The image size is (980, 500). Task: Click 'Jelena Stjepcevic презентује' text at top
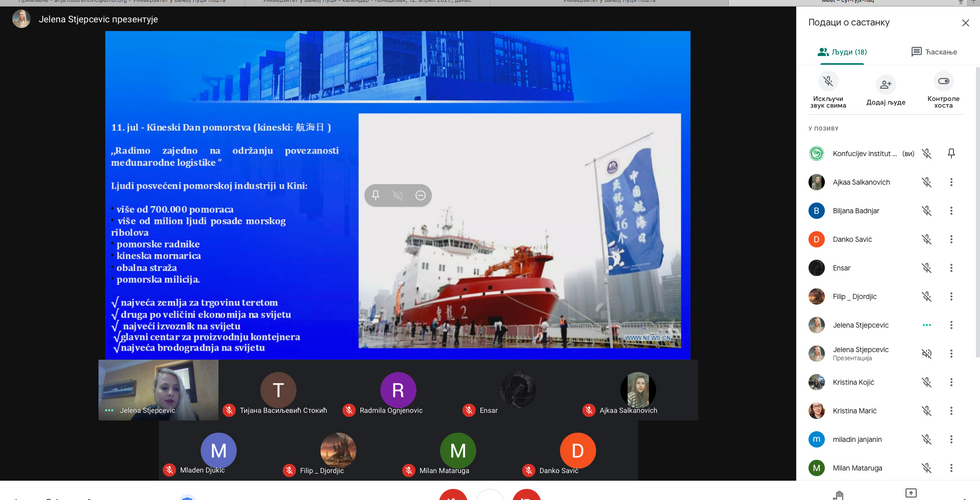(98, 19)
